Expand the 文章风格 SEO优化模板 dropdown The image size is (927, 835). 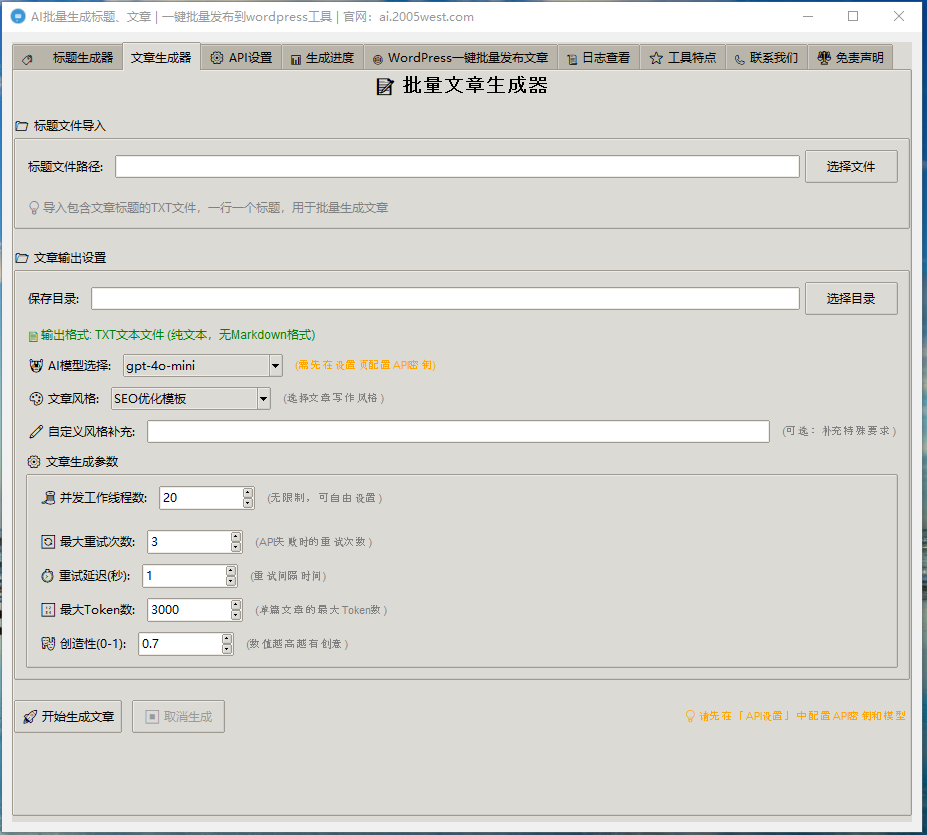point(263,399)
